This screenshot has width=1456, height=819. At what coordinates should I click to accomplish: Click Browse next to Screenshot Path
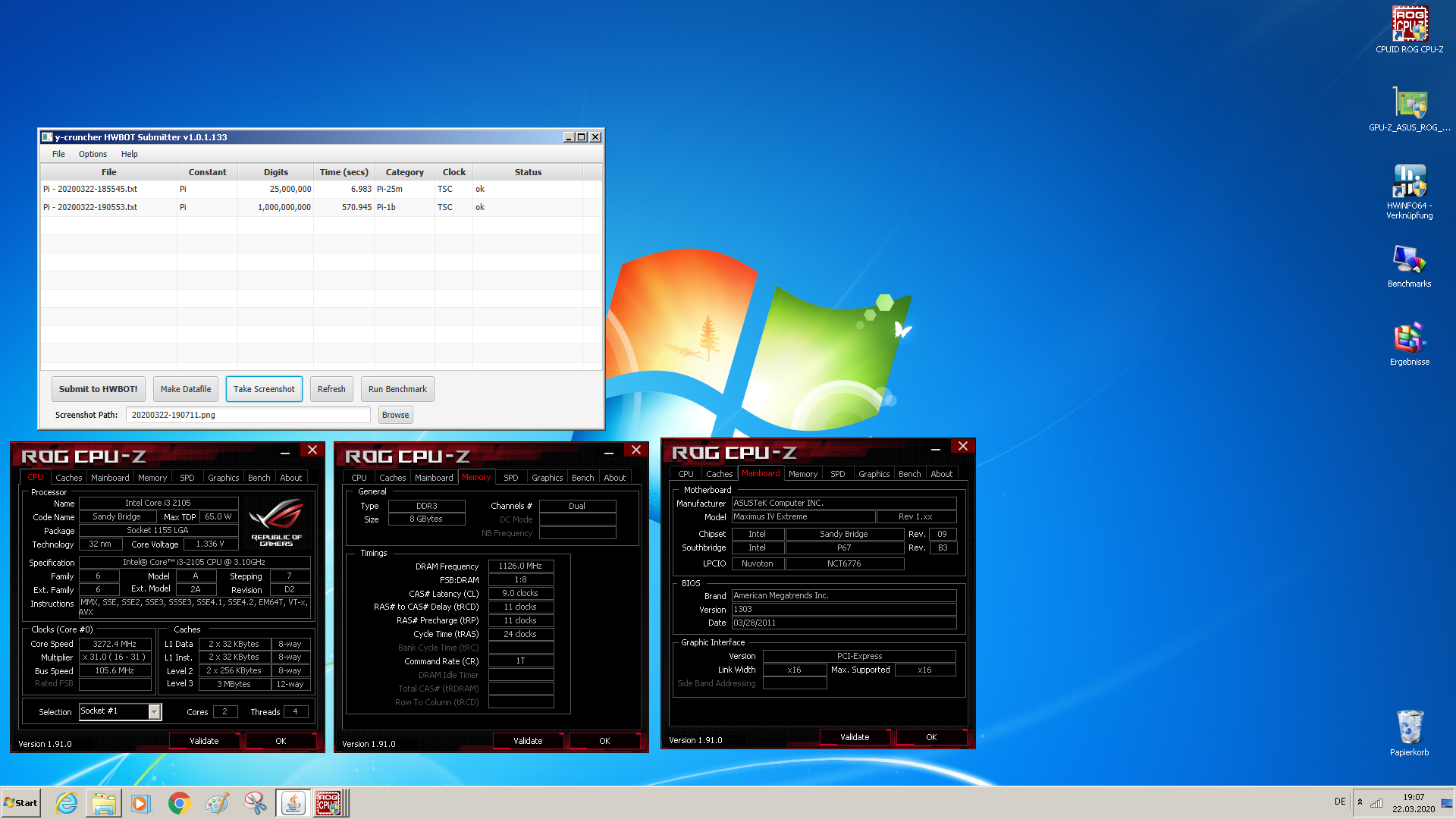[x=395, y=415]
